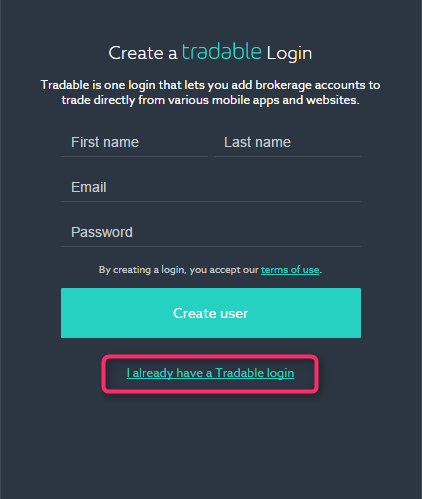Click the pink highlight box border
The image size is (422, 499).
(210, 356)
